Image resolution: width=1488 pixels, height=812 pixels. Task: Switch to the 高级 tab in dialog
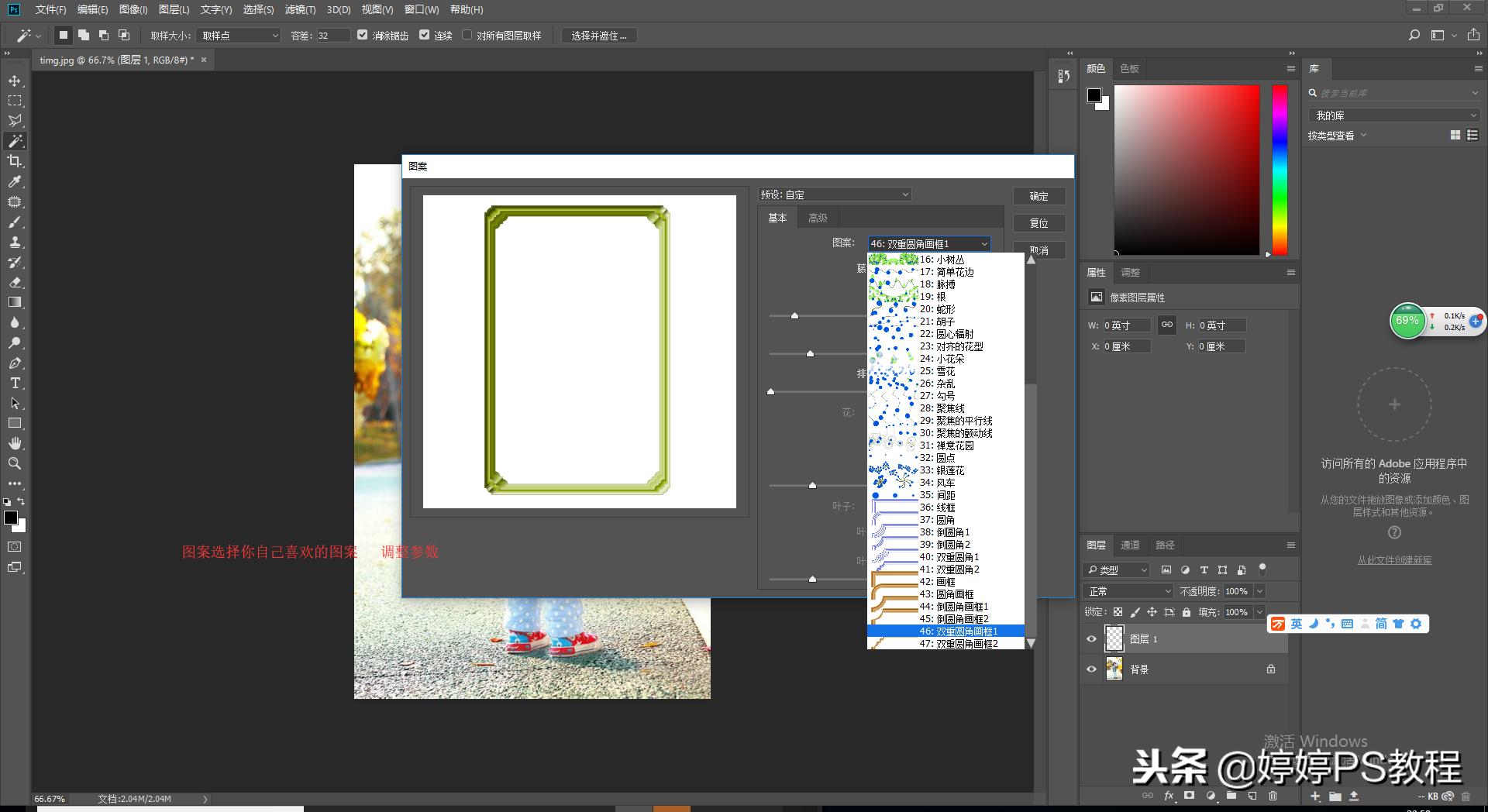click(x=818, y=218)
